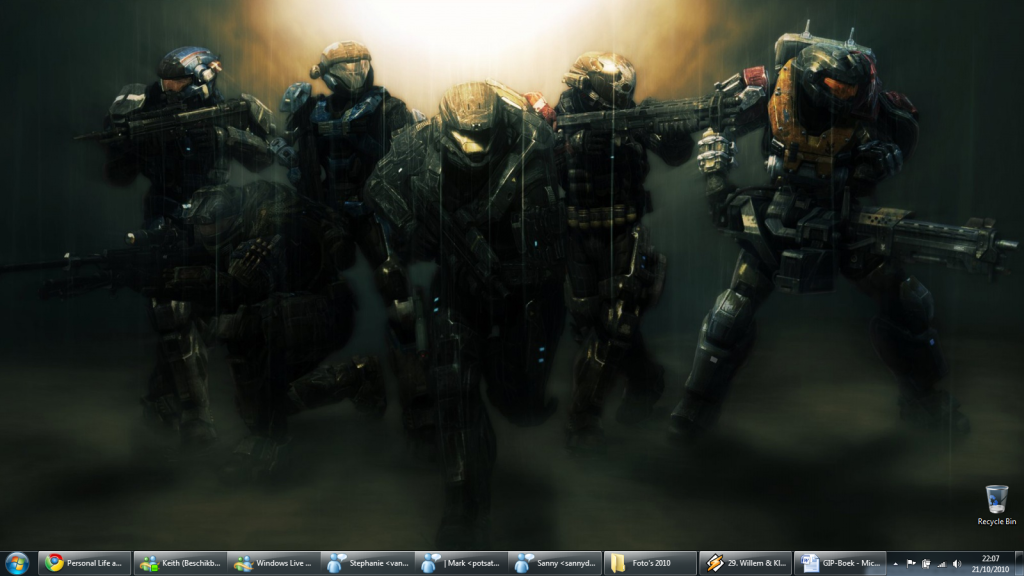This screenshot has width=1024, height=576.
Task: Open Stephanie chat conversation window
Action: point(367,563)
